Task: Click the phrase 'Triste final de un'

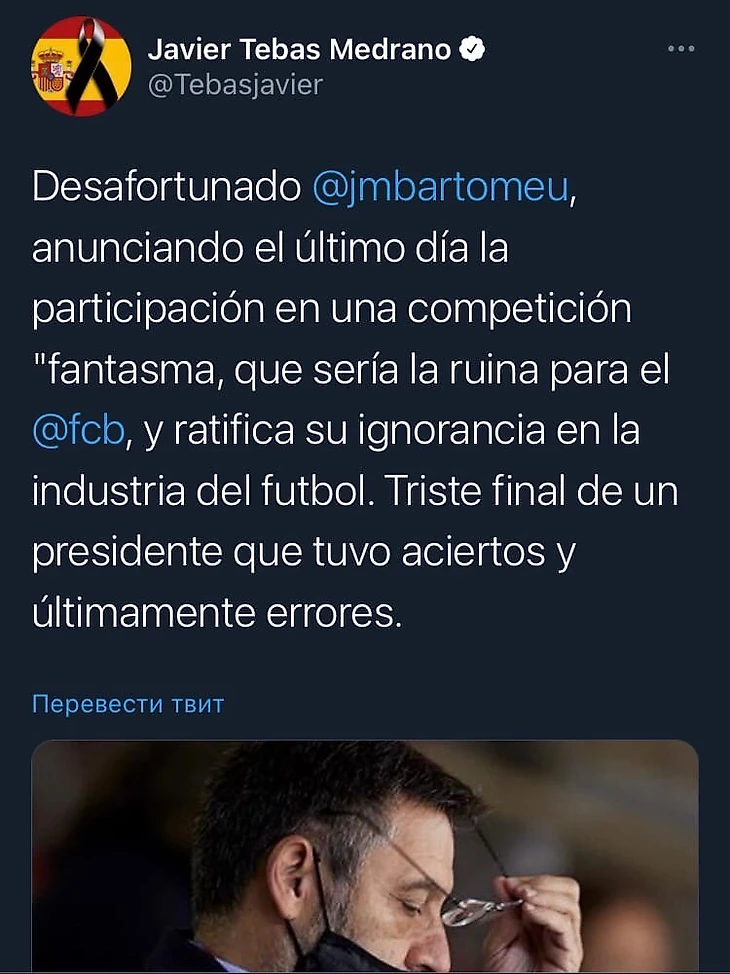Action: pyautogui.click(x=532, y=491)
